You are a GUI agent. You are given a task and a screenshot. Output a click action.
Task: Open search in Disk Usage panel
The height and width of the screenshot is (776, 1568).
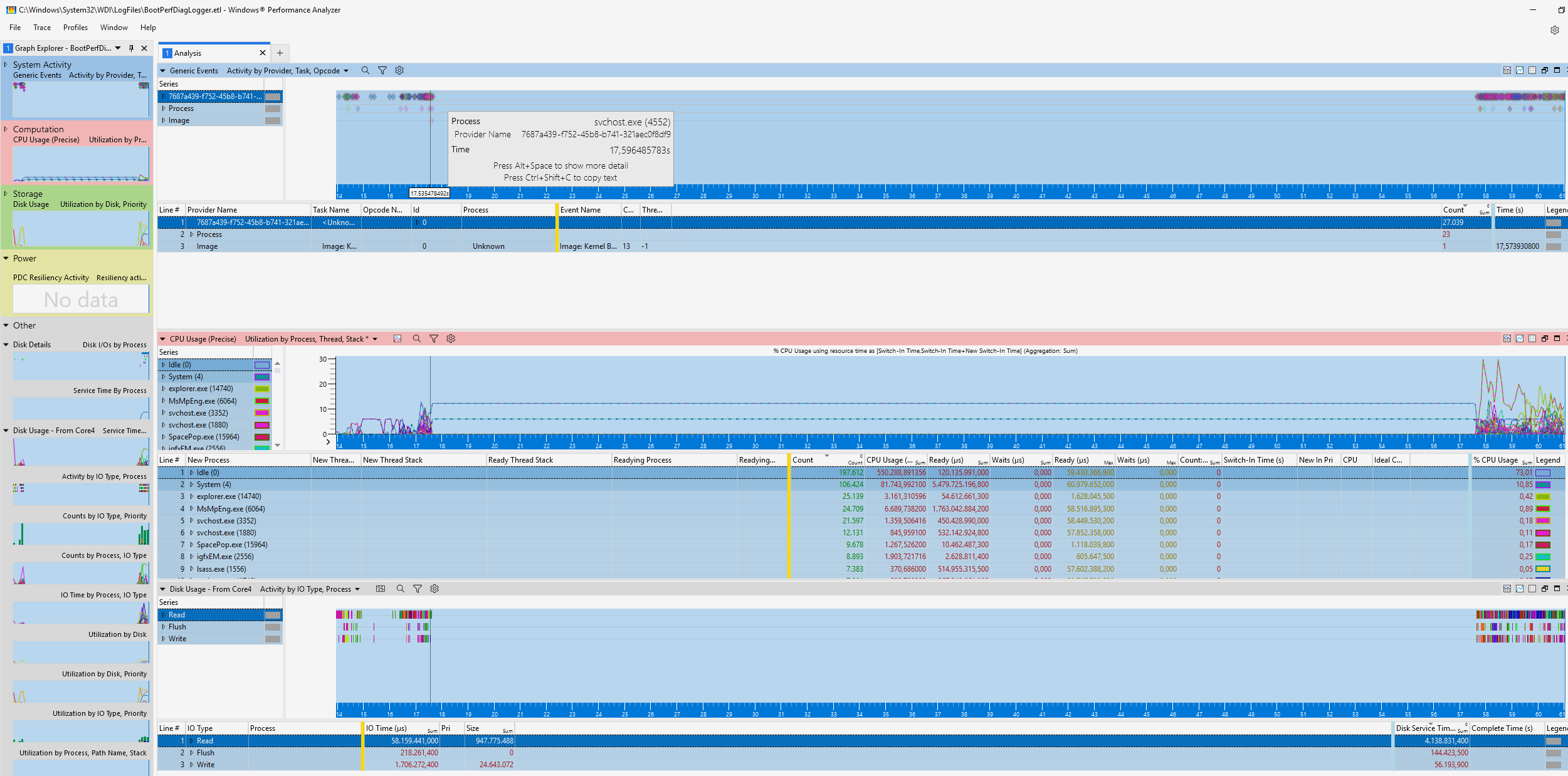click(x=400, y=589)
